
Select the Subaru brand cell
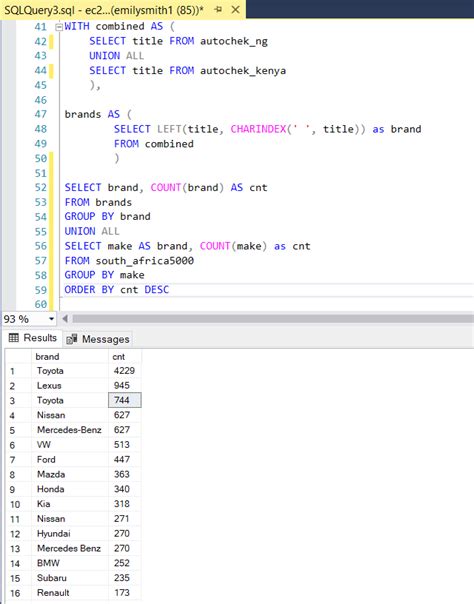click(x=70, y=578)
